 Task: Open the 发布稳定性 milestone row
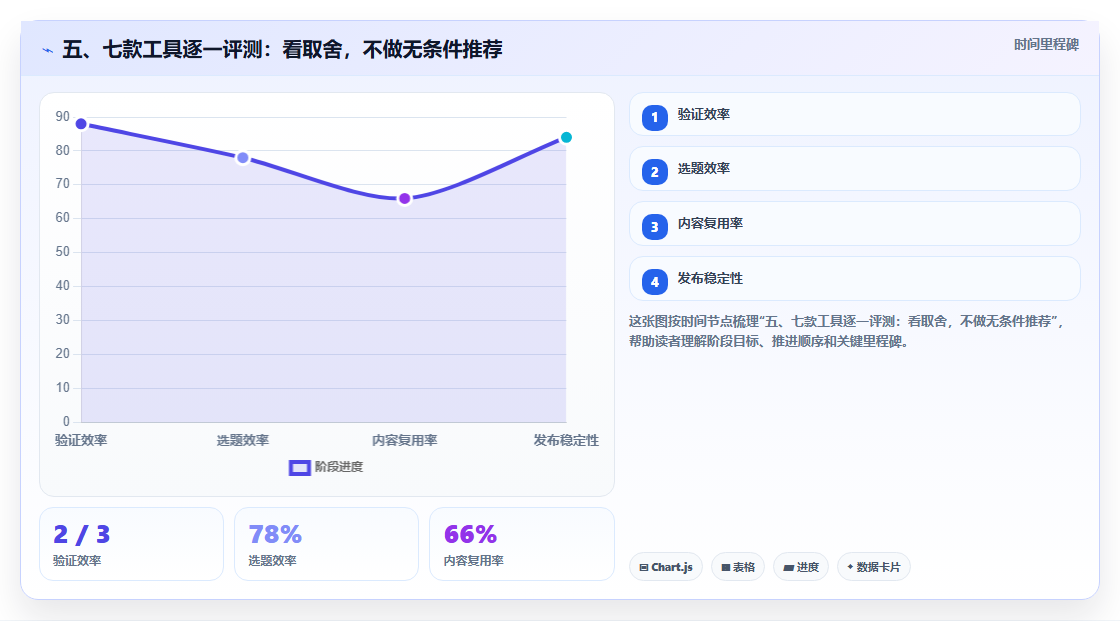coord(854,279)
